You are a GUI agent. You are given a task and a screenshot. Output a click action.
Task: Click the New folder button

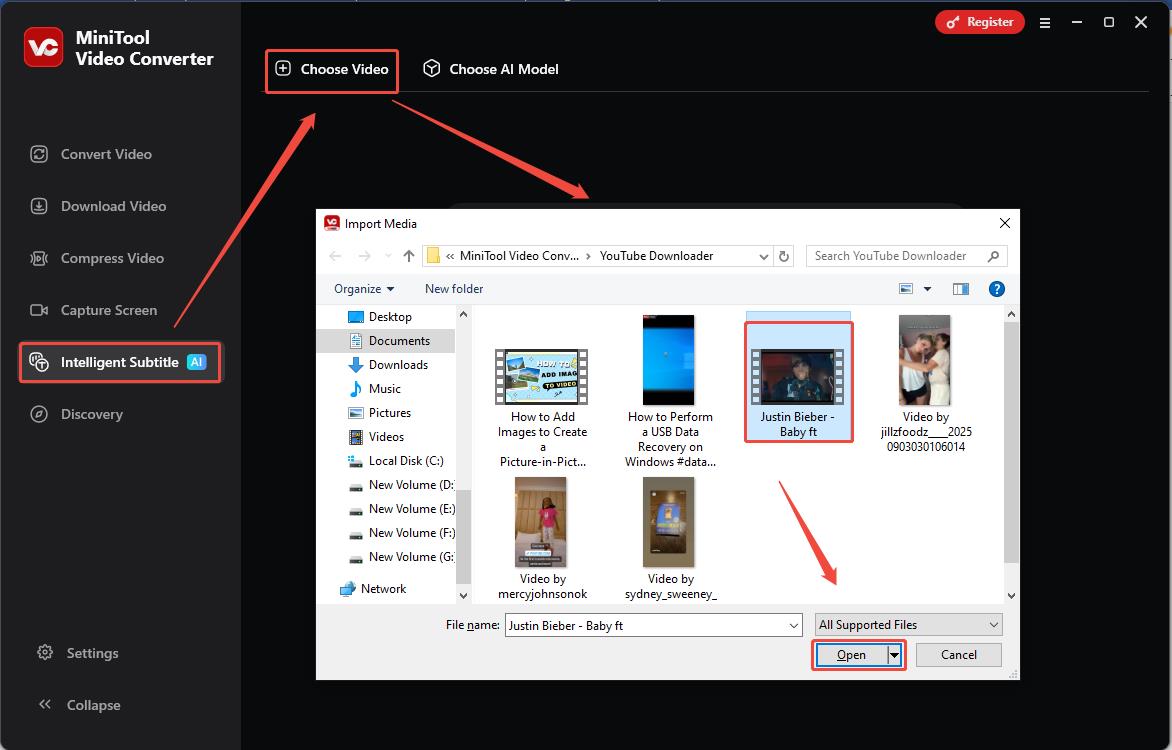pos(454,289)
